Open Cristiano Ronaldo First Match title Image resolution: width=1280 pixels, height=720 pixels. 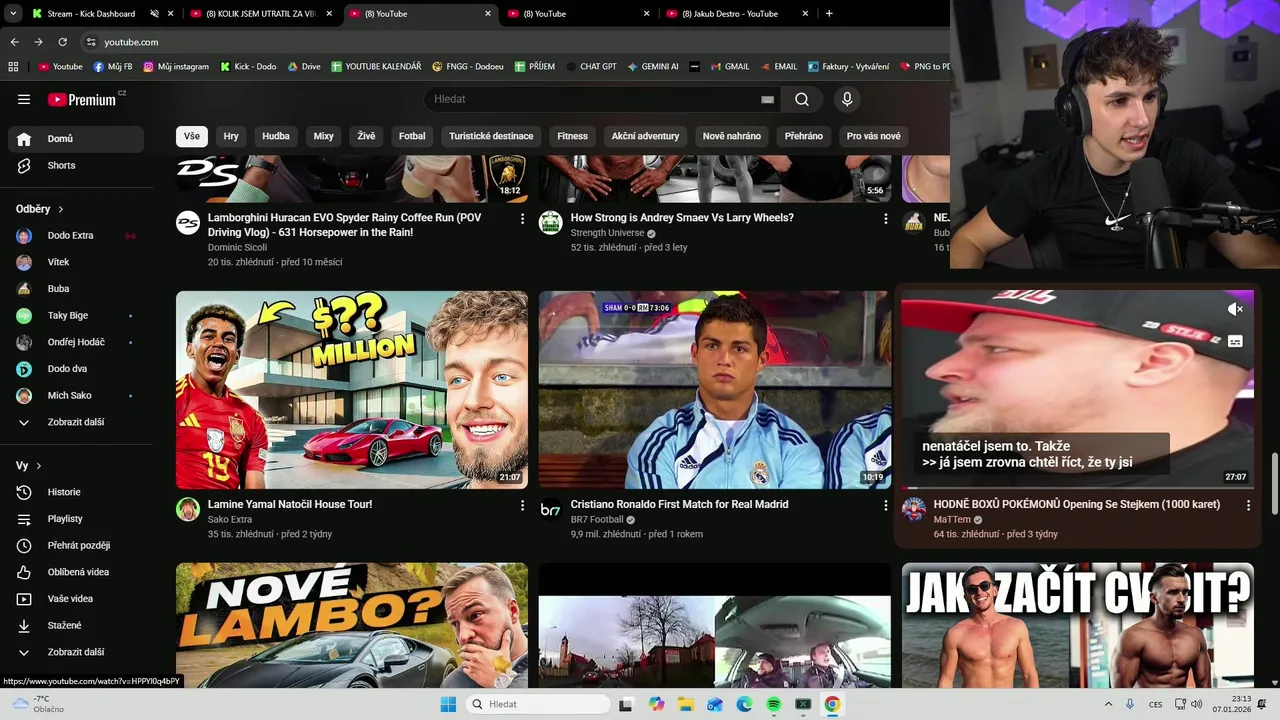pos(679,505)
